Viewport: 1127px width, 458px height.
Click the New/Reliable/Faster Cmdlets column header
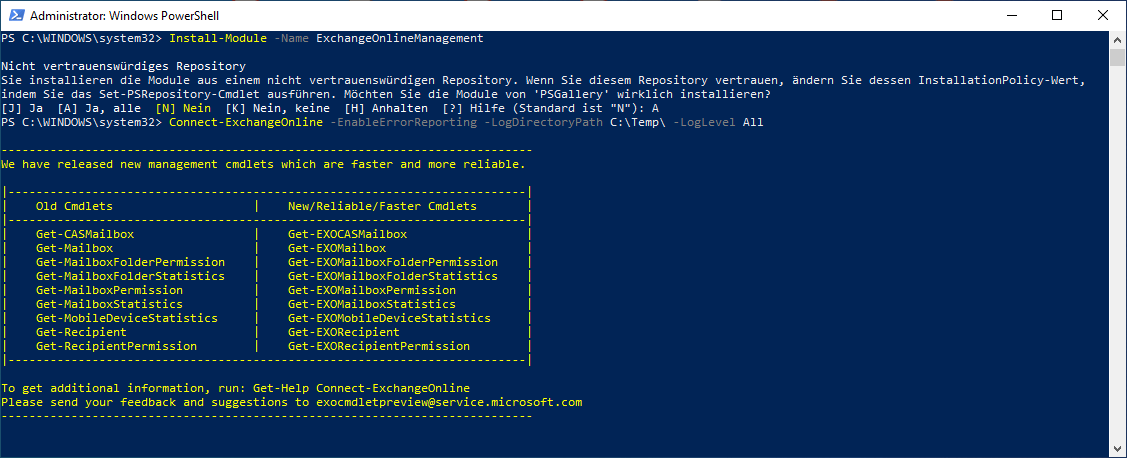(382, 206)
